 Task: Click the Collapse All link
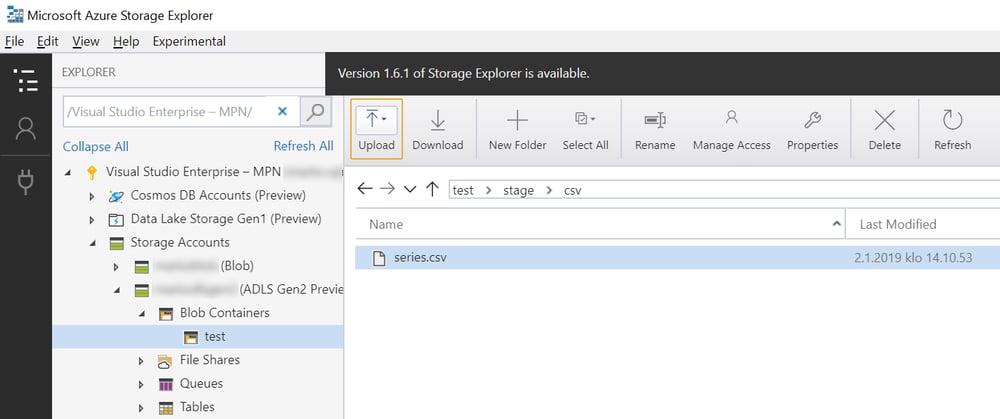(96, 147)
